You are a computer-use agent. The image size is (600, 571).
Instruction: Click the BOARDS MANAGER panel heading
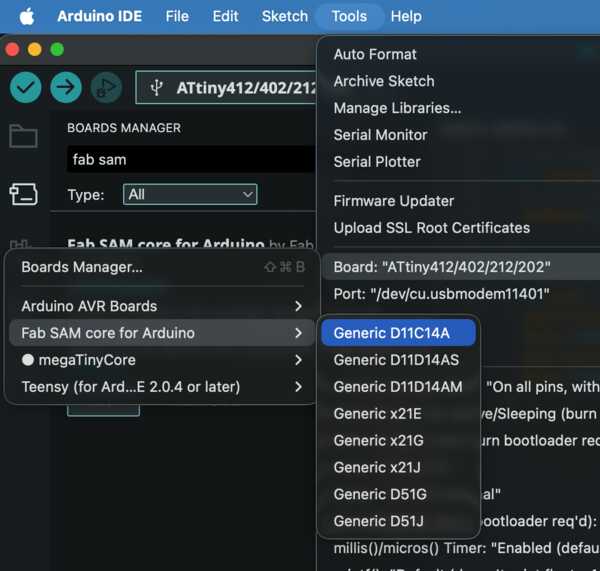pos(124,128)
